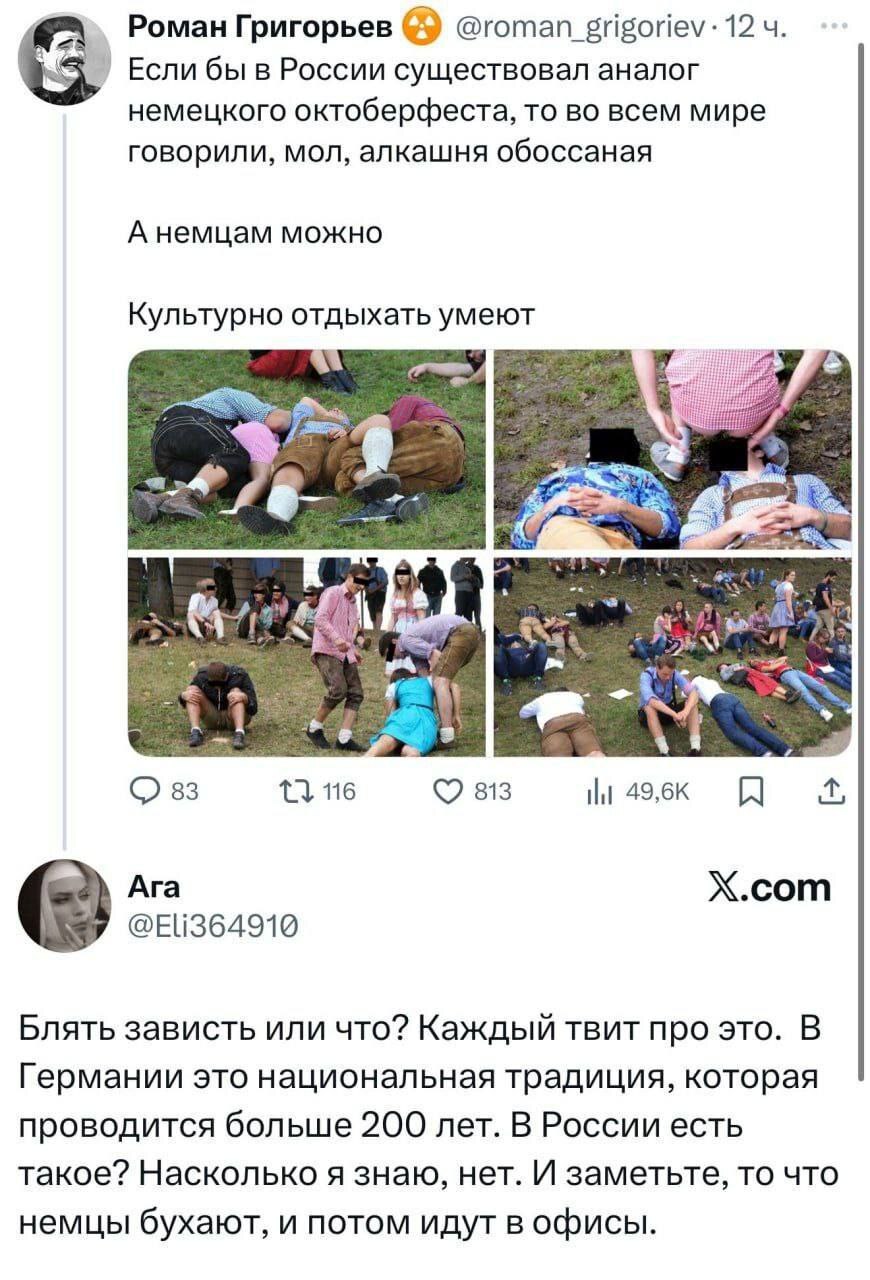Open the top-left photo of people lying on grass
870x1280 pixels.
308,449
